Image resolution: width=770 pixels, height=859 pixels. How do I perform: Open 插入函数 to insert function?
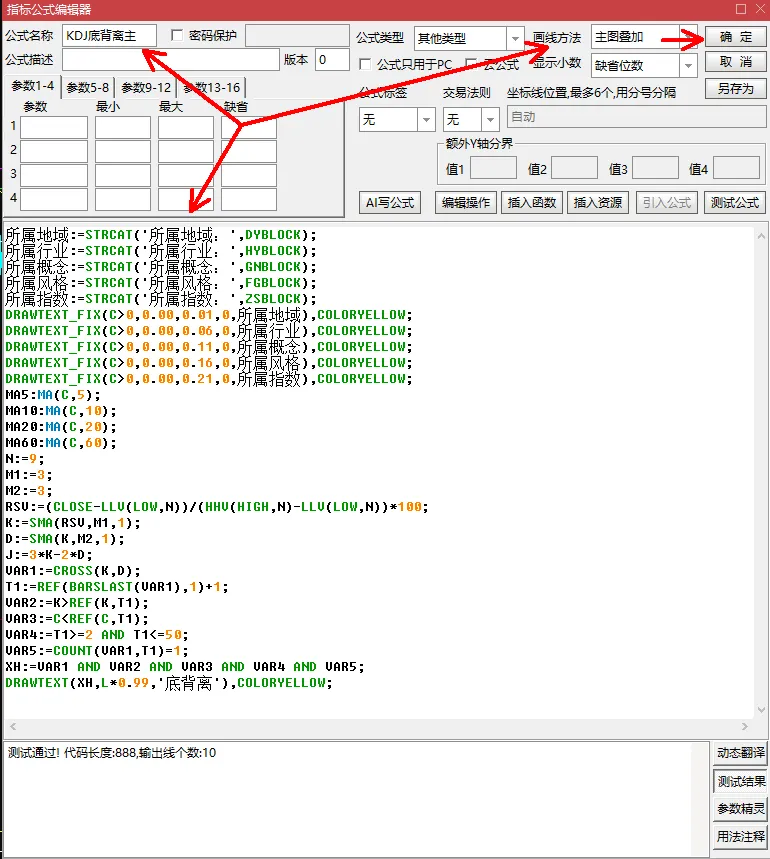click(x=532, y=203)
